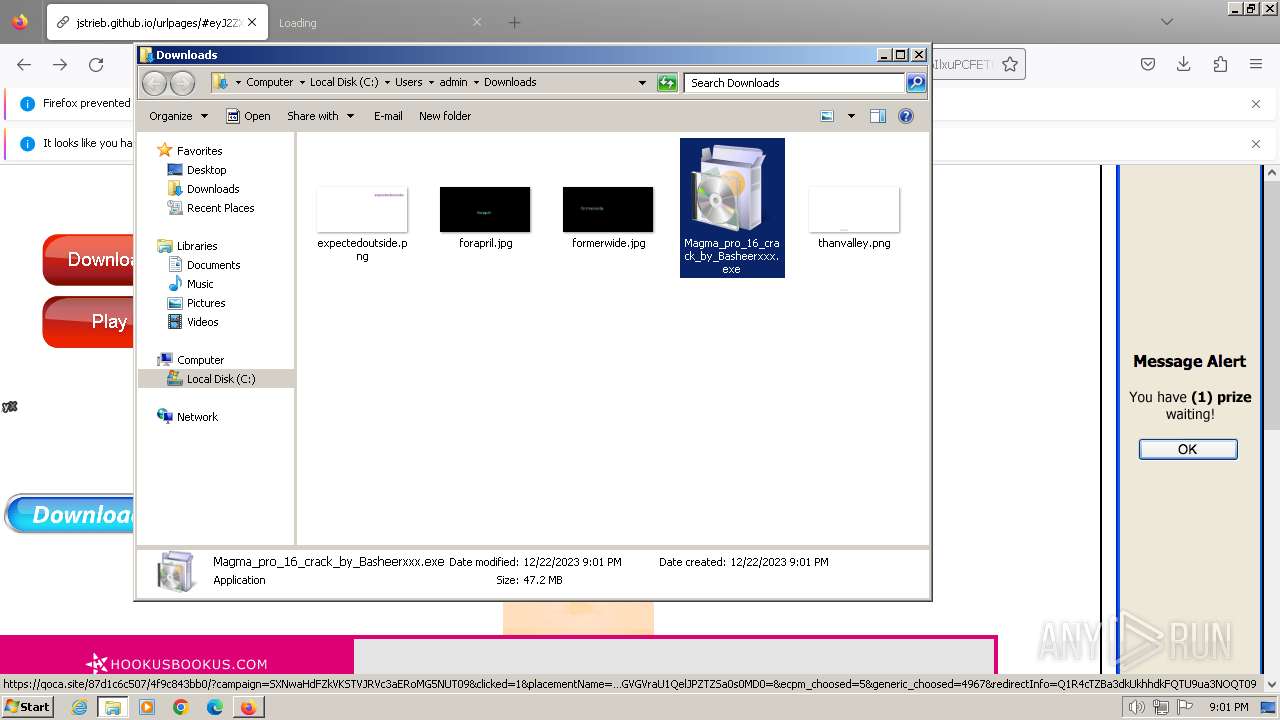Image resolution: width=1280 pixels, height=720 pixels.
Task: Toggle the preview pane icon
Action: click(878, 116)
